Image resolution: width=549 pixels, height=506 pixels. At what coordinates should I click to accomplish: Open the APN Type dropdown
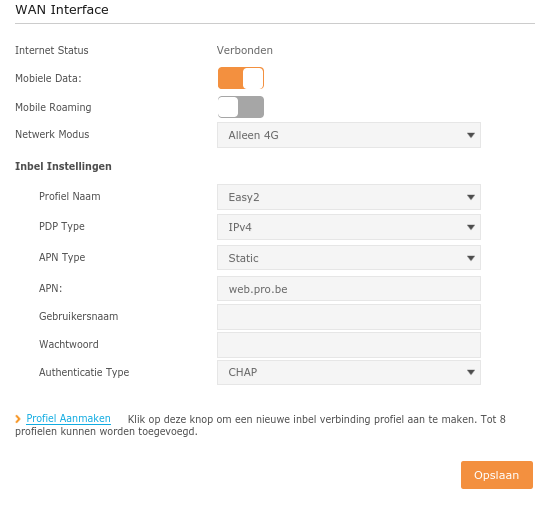349,258
